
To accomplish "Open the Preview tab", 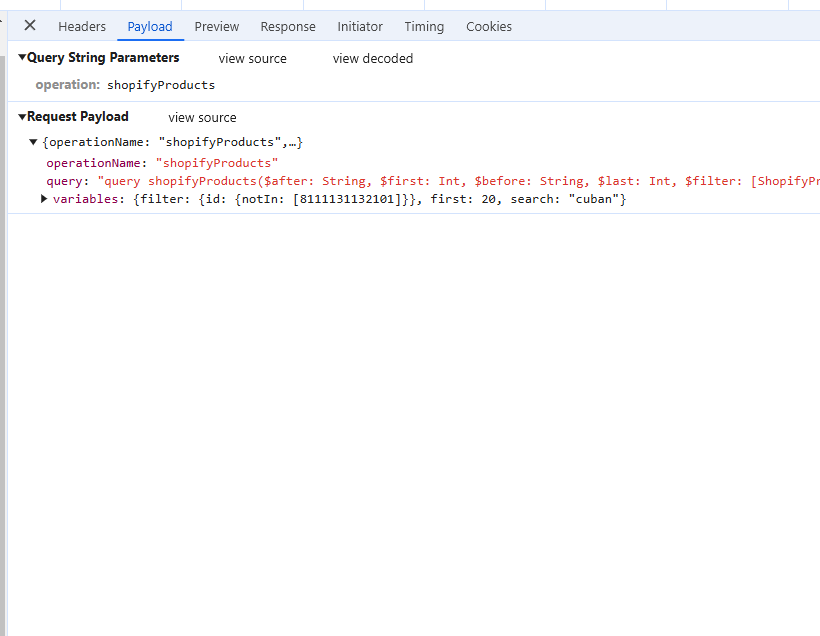I will [x=216, y=26].
